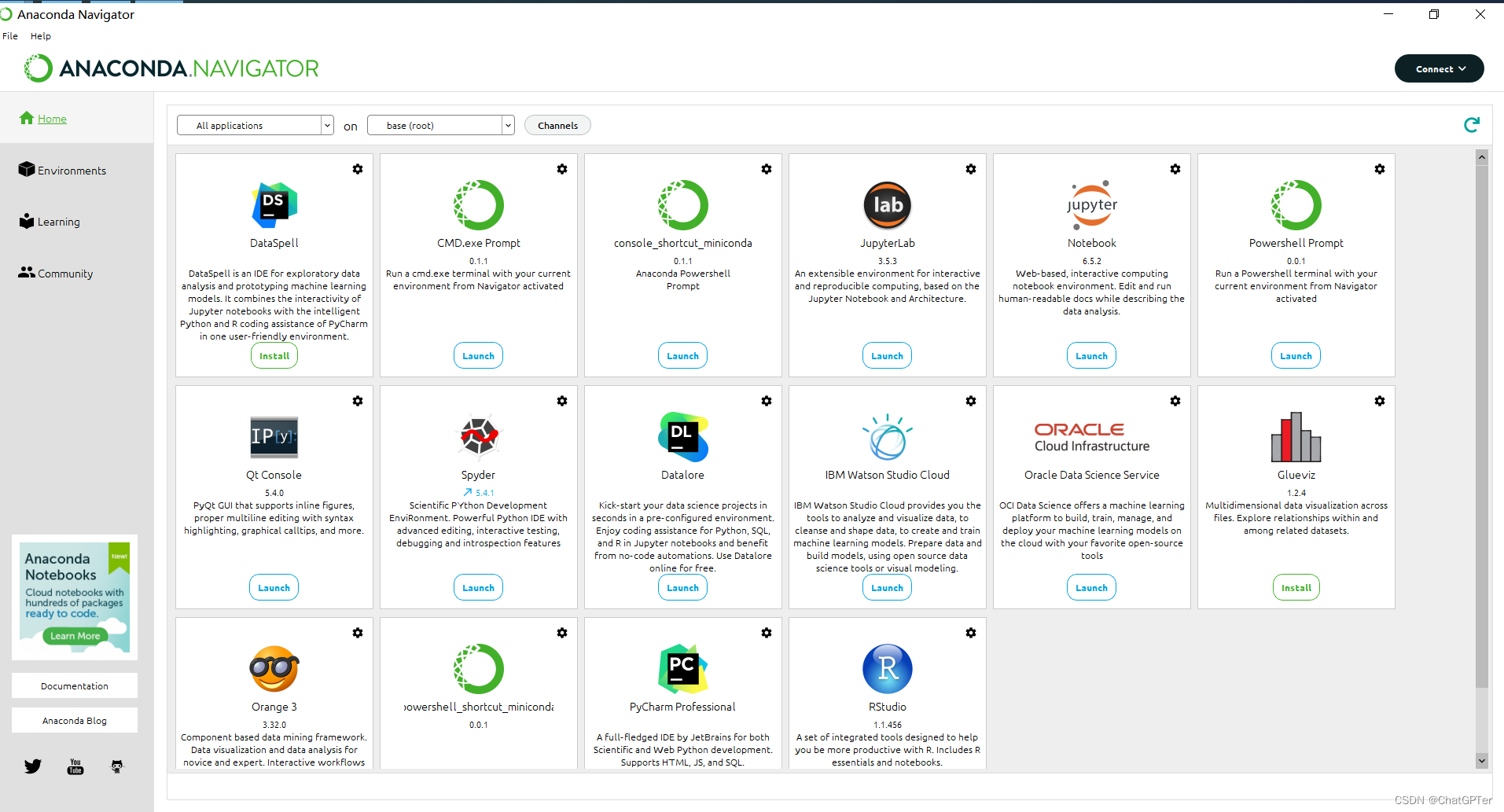This screenshot has width=1504, height=812.
Task: Click the Qt Console IPython icon
Action: (274, 436)
